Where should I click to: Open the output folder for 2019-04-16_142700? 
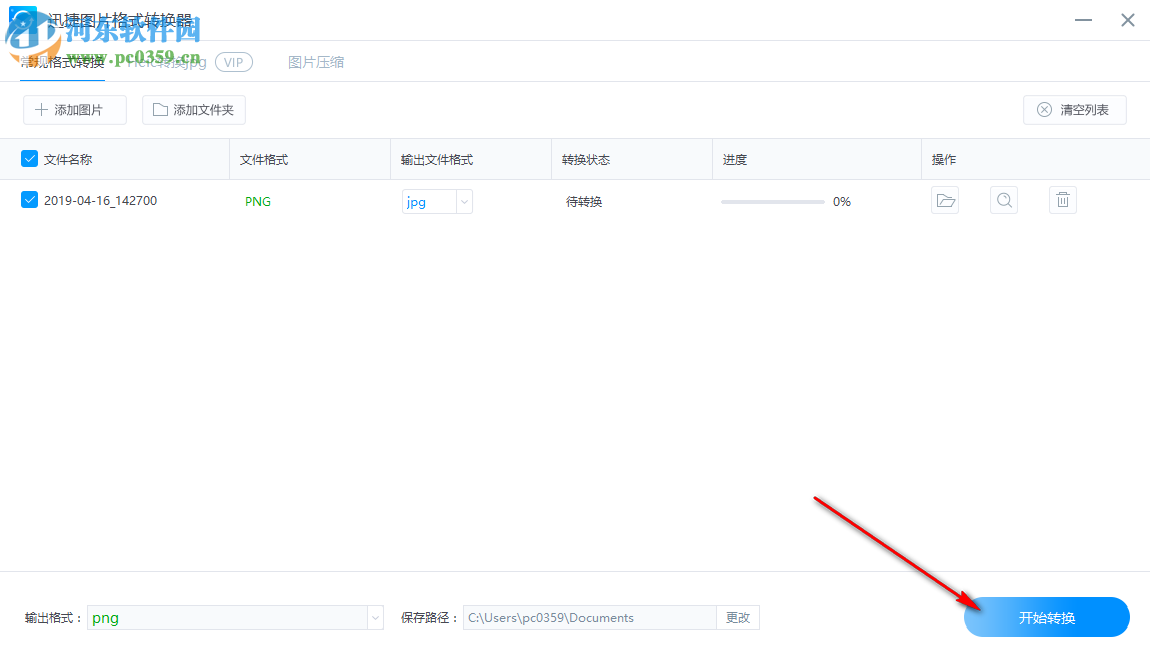pos(944,200)
